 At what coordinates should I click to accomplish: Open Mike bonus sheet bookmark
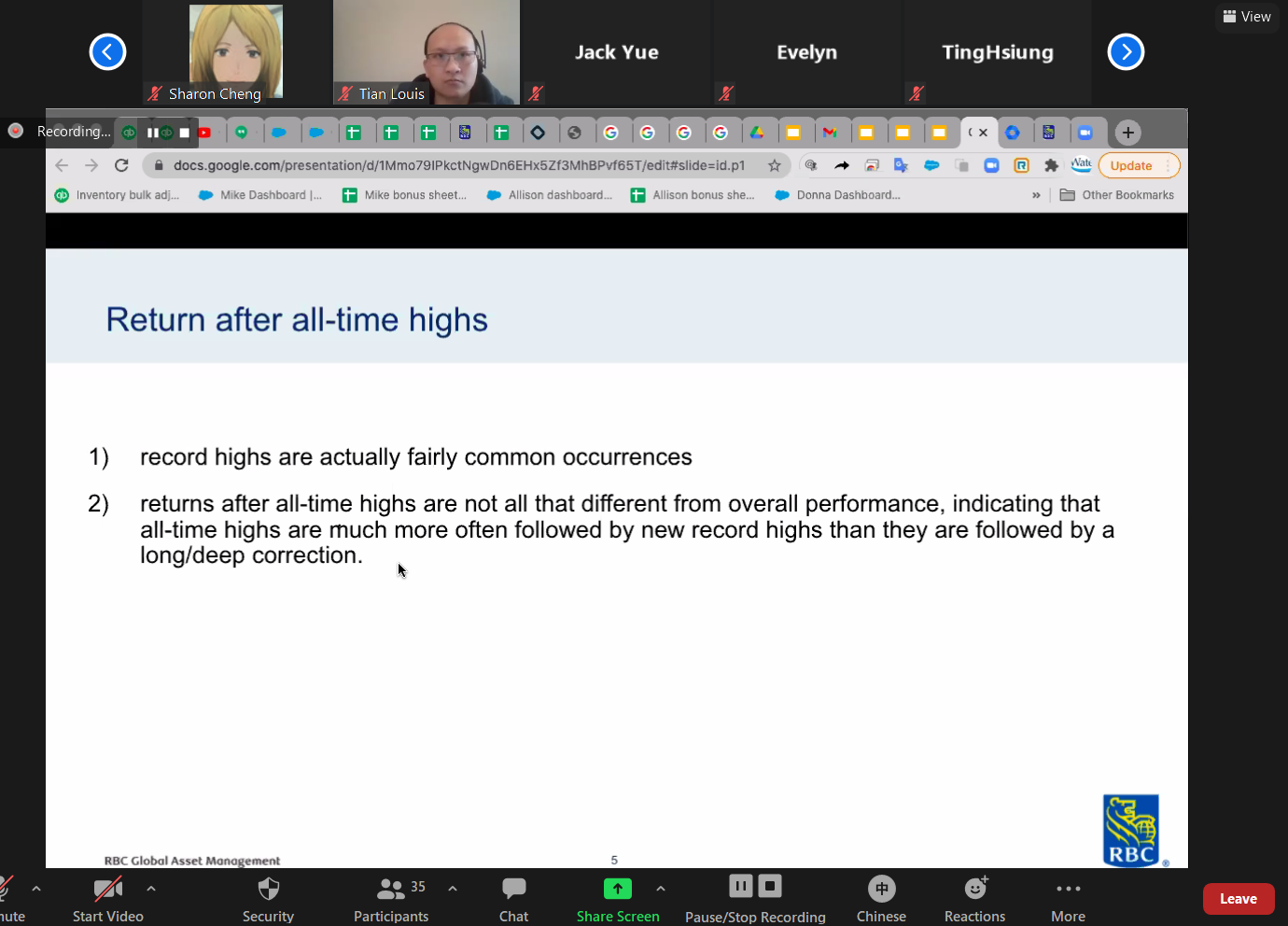(404, 195)
